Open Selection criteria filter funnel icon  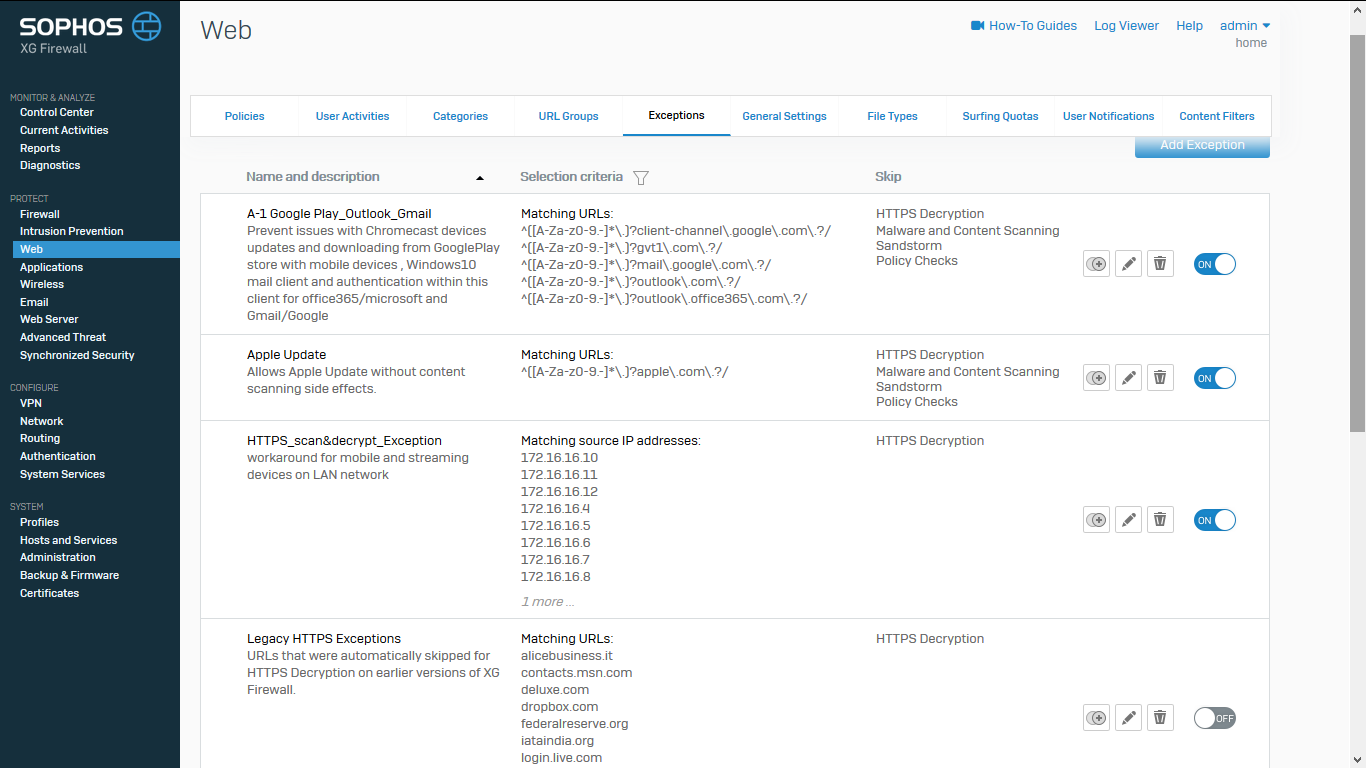pyautogui.click(x=641, y=177)
